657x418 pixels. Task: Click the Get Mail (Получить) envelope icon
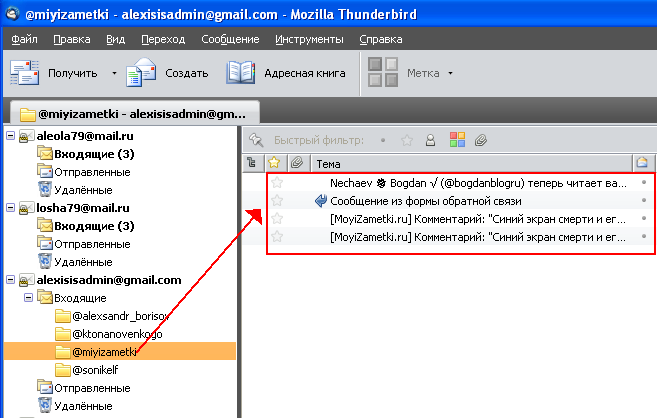[x=24, y=73]
